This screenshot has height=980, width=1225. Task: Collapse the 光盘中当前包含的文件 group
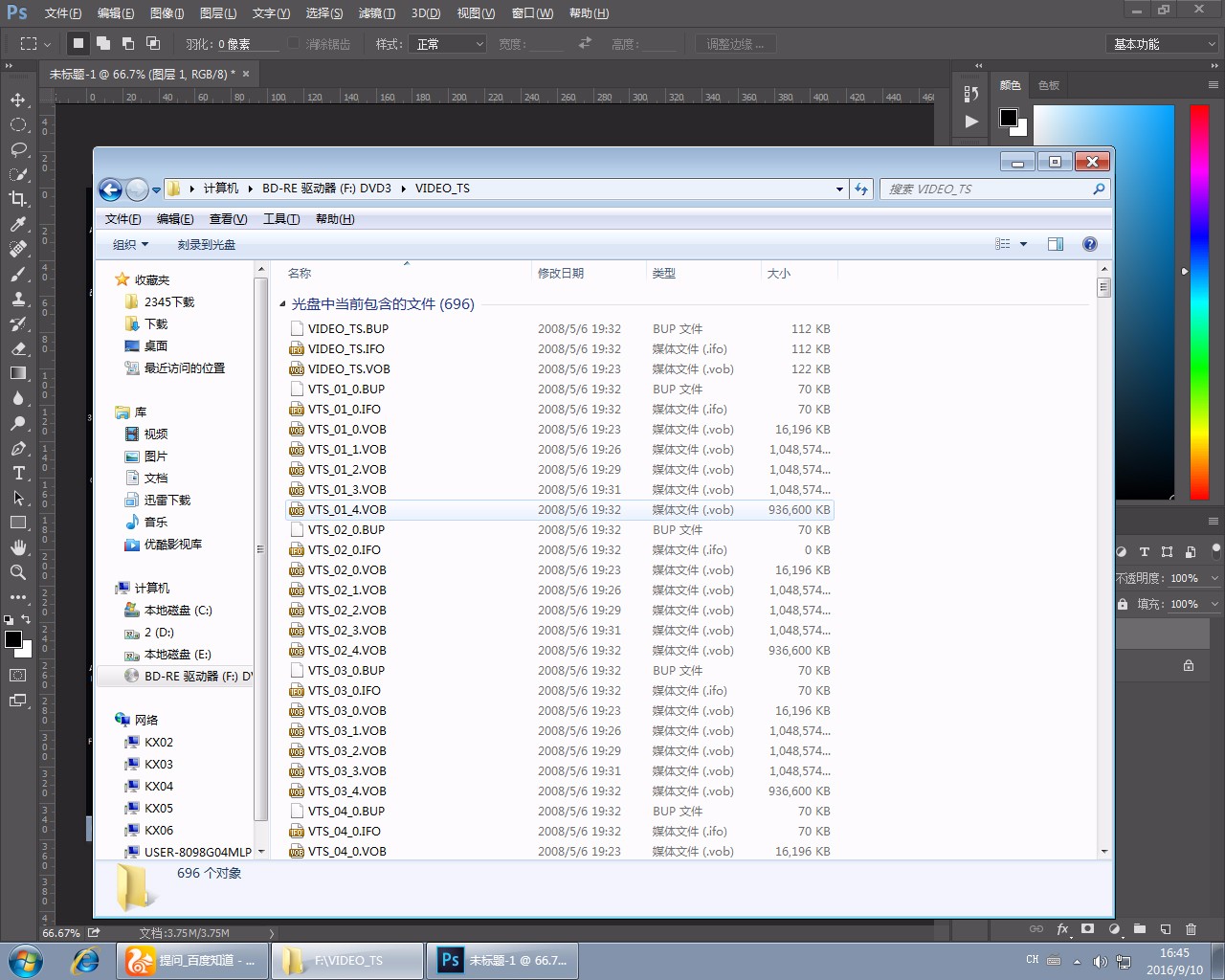click(x=282, y=304)
